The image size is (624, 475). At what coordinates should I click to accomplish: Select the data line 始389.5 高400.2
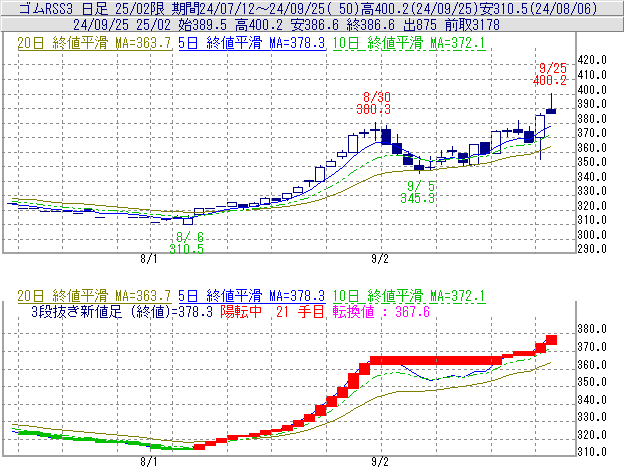tap(230, 25)
